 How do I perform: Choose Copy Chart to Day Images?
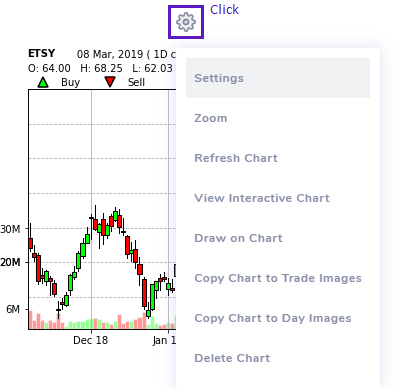pyautogui.click(x=278, y=318)
